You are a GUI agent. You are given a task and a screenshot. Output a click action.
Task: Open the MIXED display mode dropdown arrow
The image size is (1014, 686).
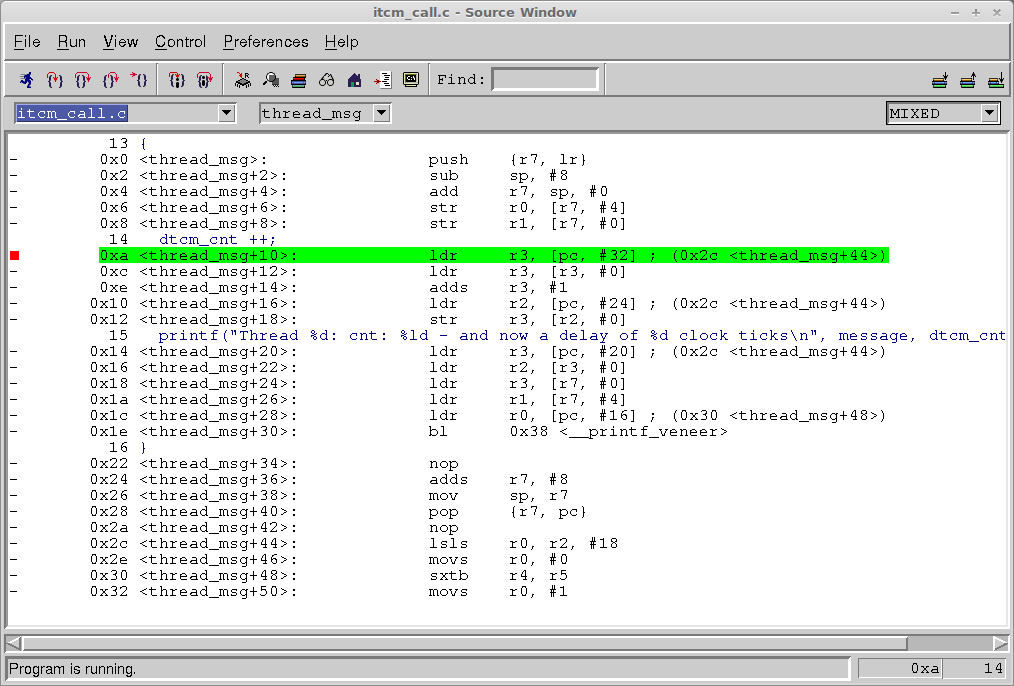click(989, 113)
